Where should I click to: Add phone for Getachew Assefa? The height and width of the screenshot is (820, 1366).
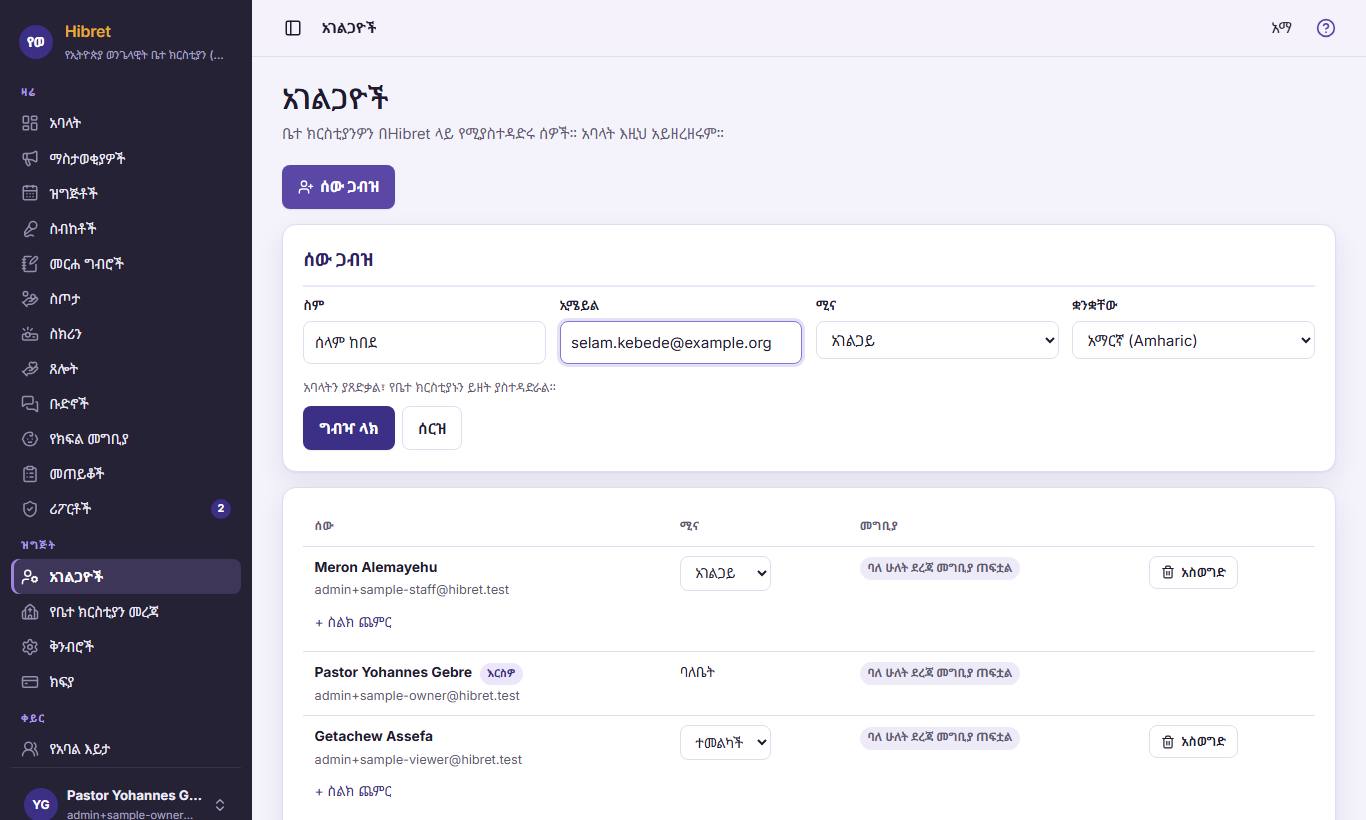(353, 791)
